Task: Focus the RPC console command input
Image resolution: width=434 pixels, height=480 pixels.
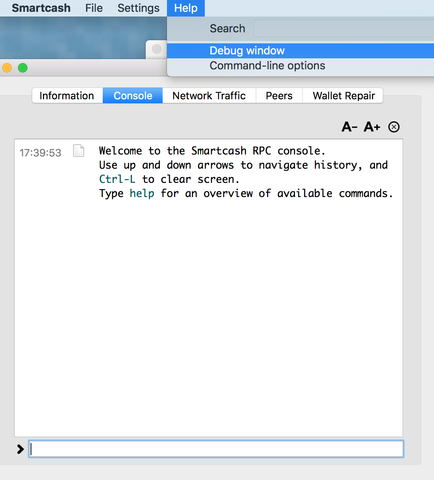Action: pyautogui.click(x=216, y=449)
